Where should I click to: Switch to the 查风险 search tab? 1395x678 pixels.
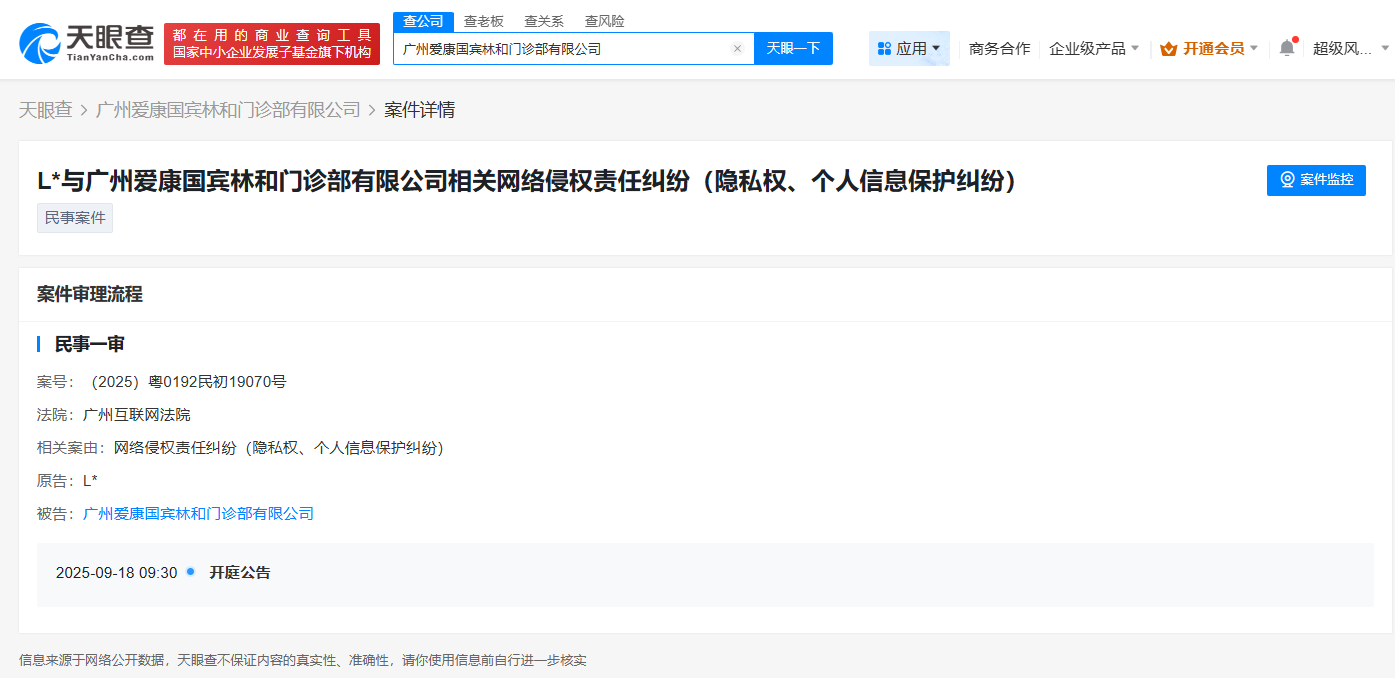tap(604, 21)
